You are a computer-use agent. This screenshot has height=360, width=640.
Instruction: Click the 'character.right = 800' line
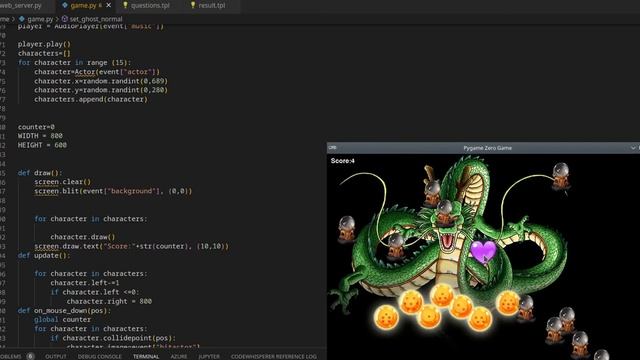click(109, 301)
